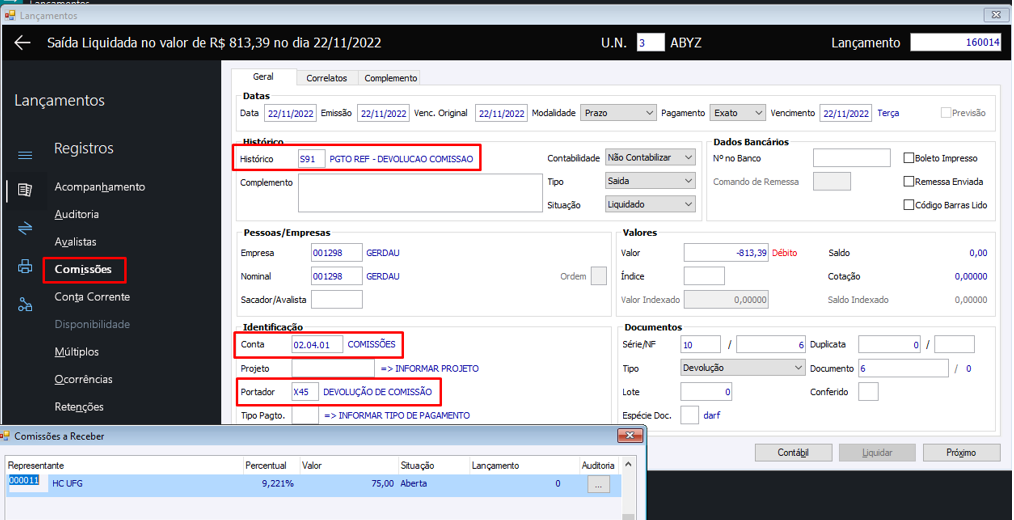Select Comissões in the Registros menu
Viewport: 1014px width, 520px height.
pyautogui.click(x=83, y=269)
